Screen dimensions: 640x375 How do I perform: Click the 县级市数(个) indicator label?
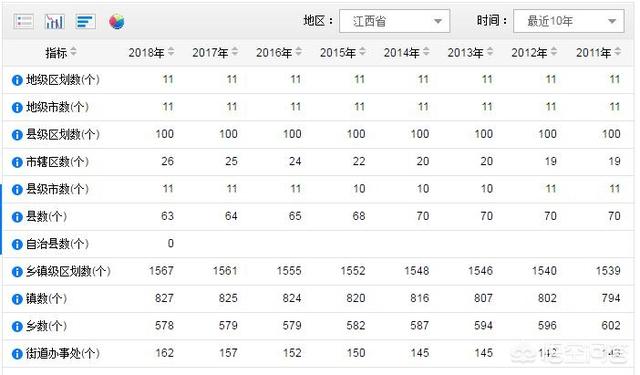(x=57, y=189)
